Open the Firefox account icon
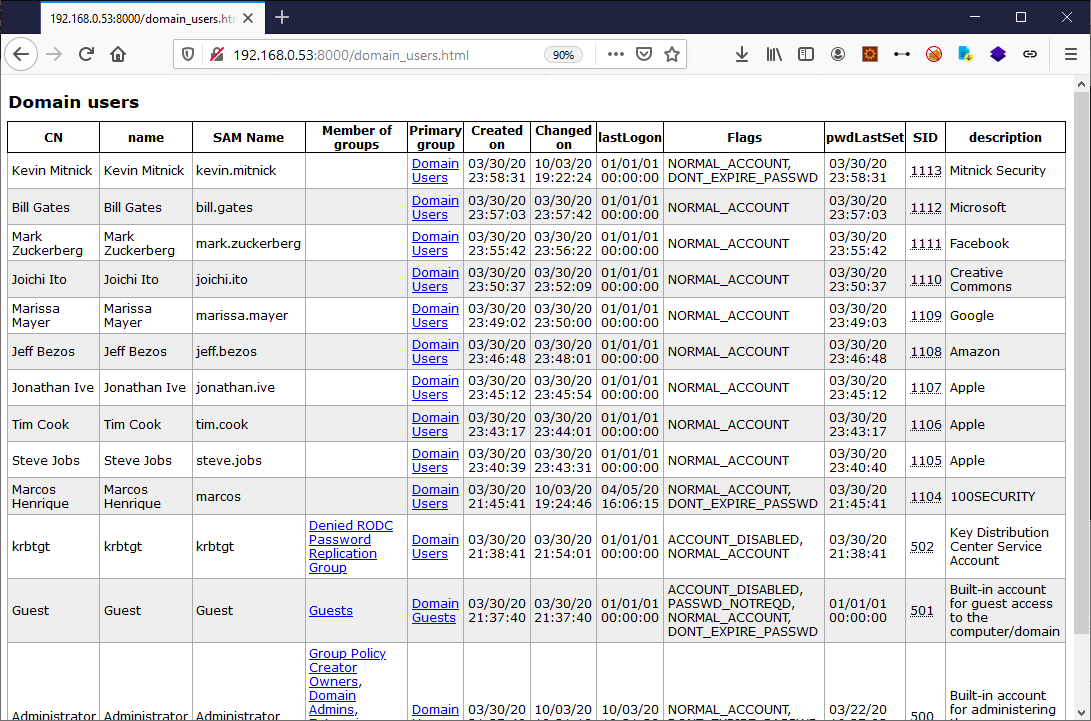 pyautogui.click(x=838, y=55)
